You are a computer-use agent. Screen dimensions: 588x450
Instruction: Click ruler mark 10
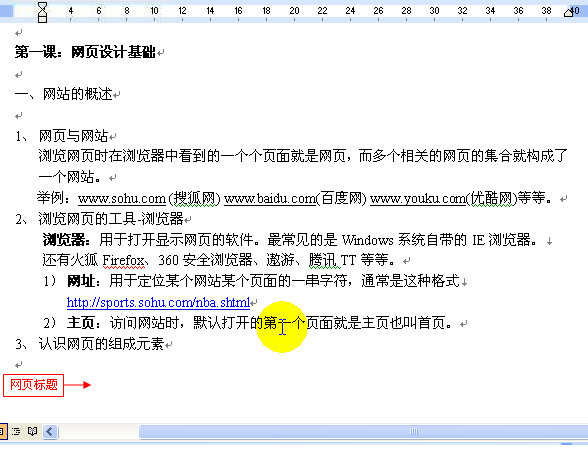click(154, 11)
